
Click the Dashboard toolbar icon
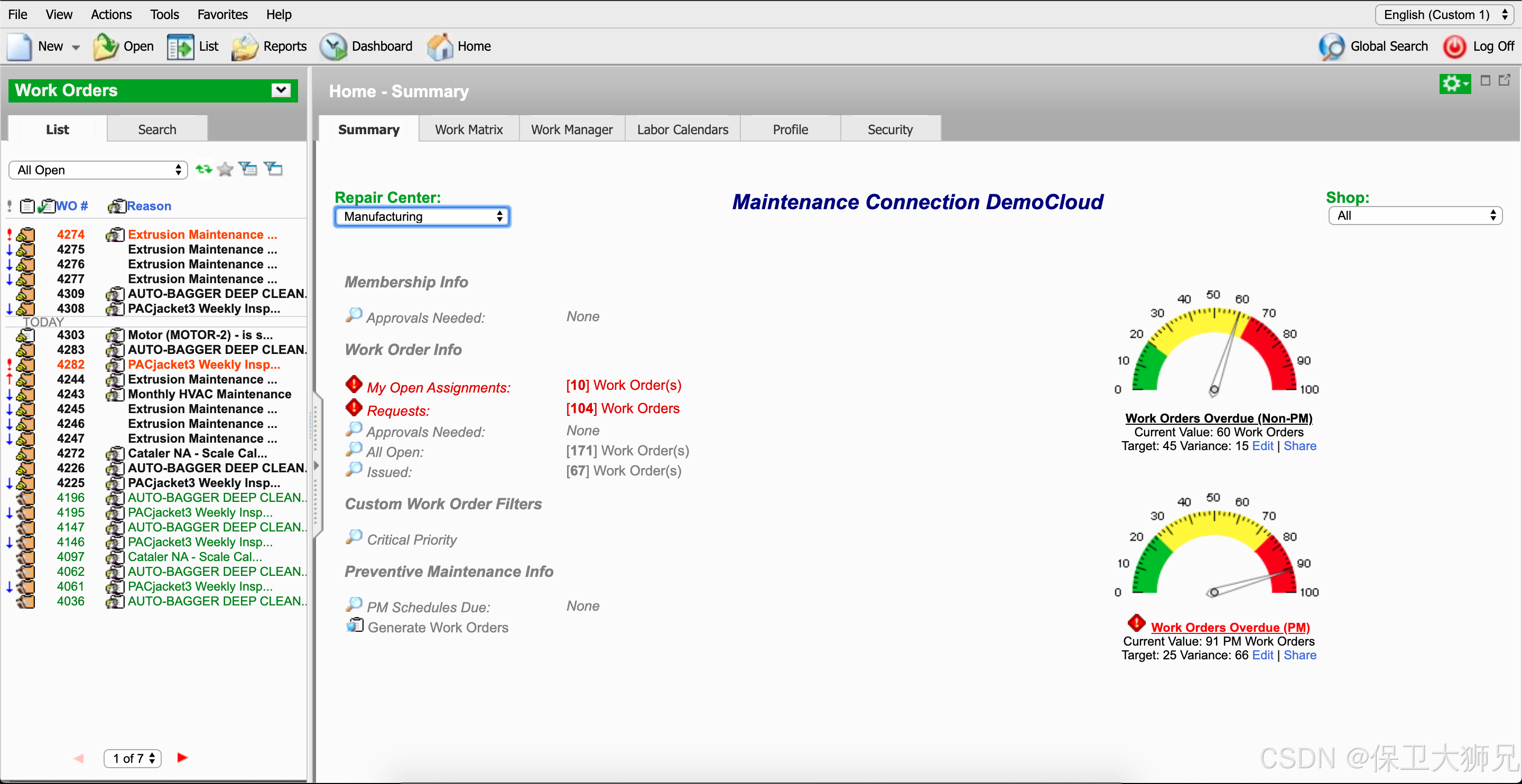pos(333,46)
